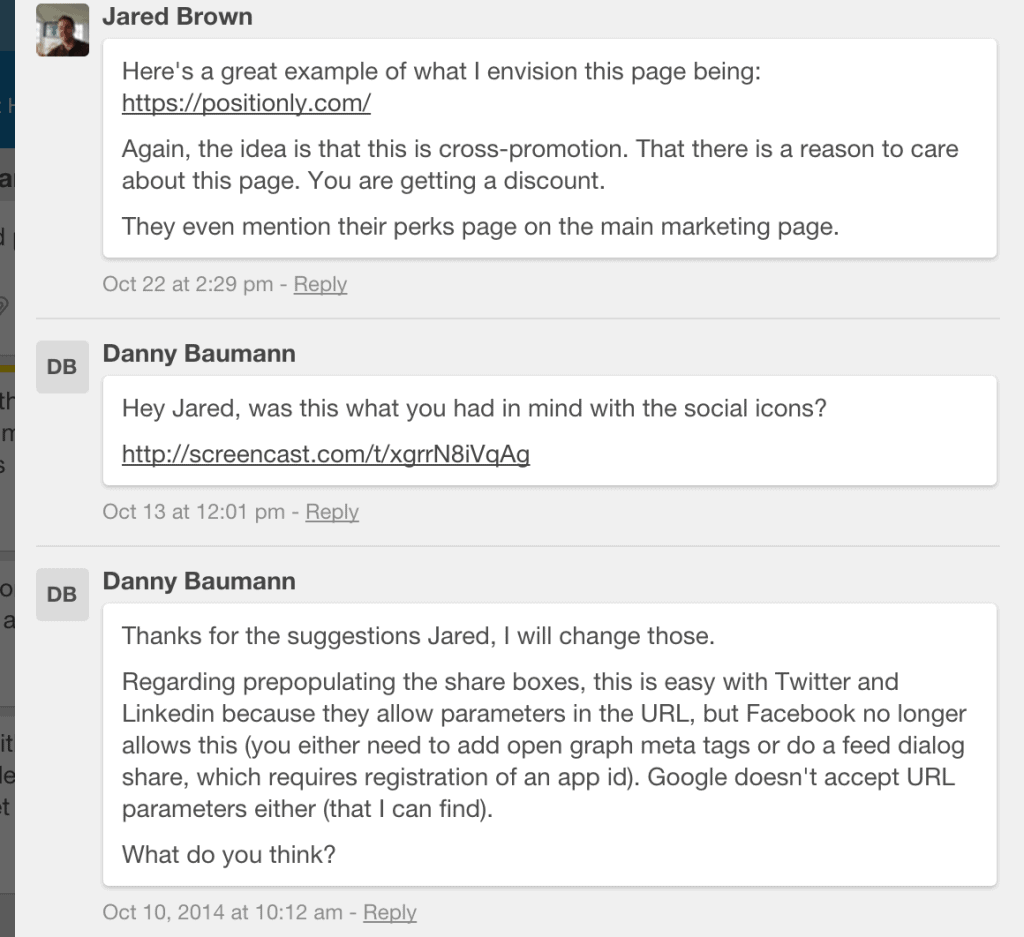Reply to the Oct 22 comment

point(320,284)
